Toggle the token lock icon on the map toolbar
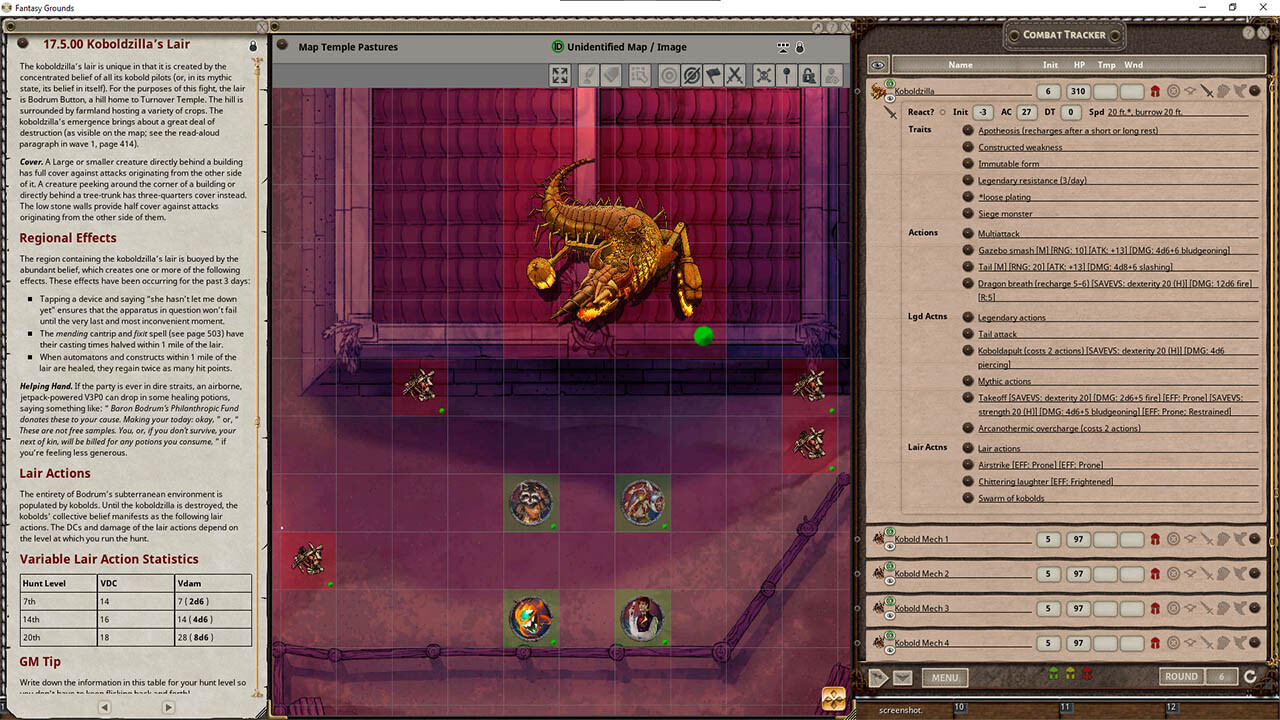This screenshot has width=1280, height=720. [808, 75]
